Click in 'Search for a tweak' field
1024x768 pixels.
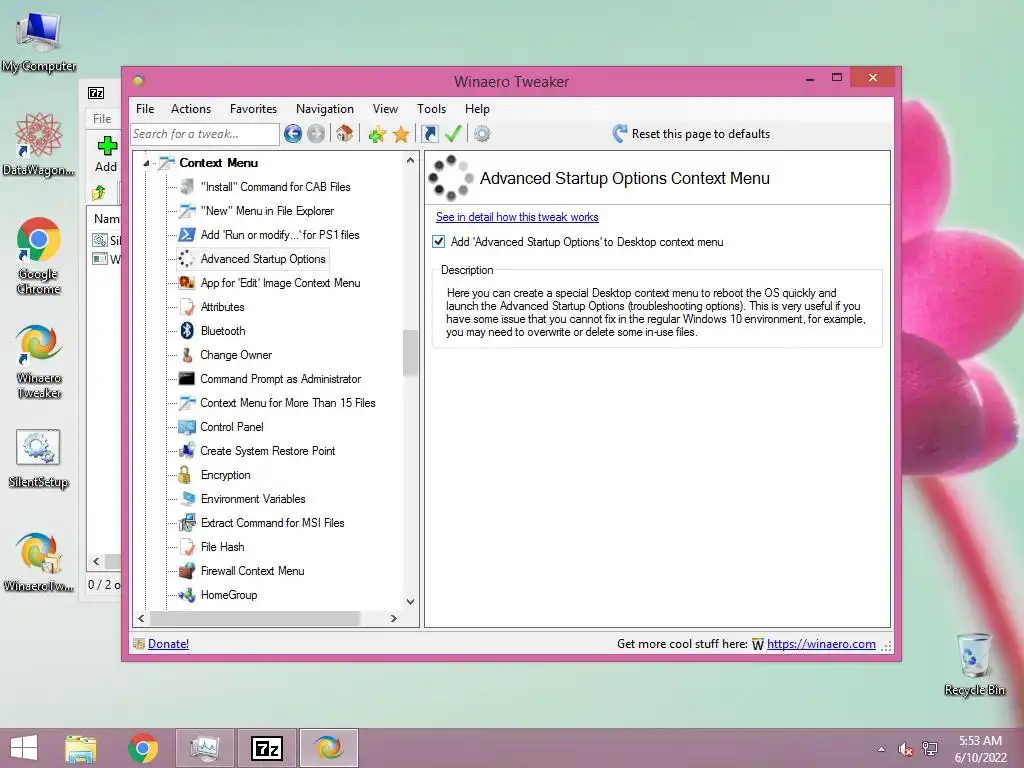point(205,134)
